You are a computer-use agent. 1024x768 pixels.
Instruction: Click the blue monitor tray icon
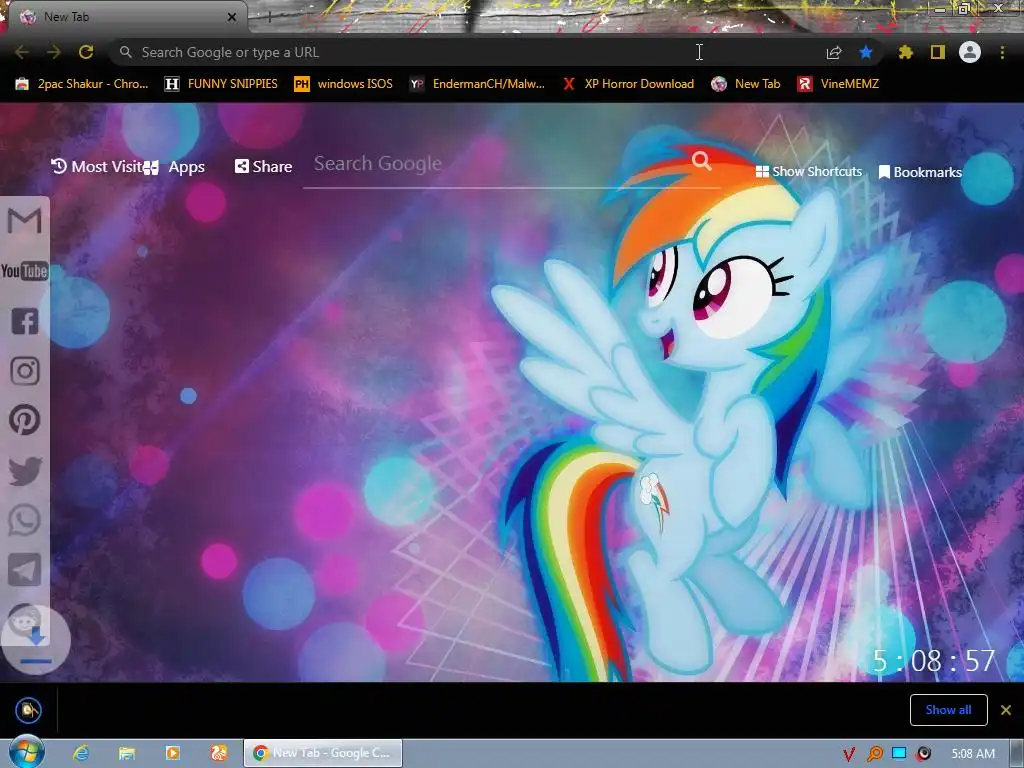click(899, 754)
